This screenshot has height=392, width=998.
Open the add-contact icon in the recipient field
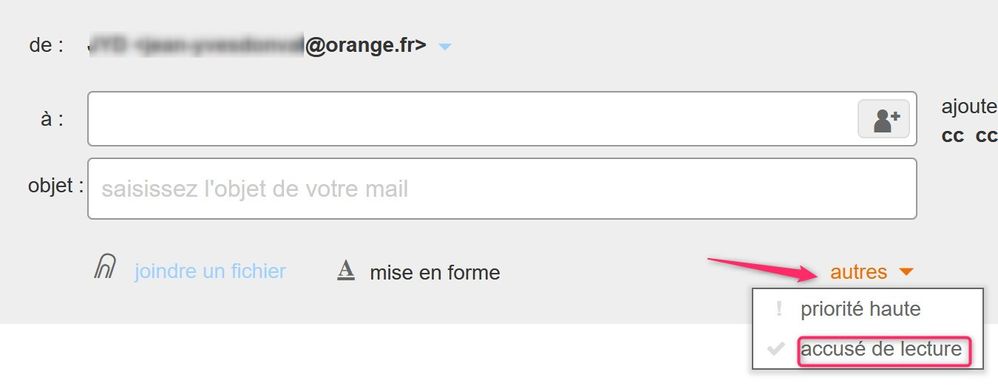pos(883,119)
